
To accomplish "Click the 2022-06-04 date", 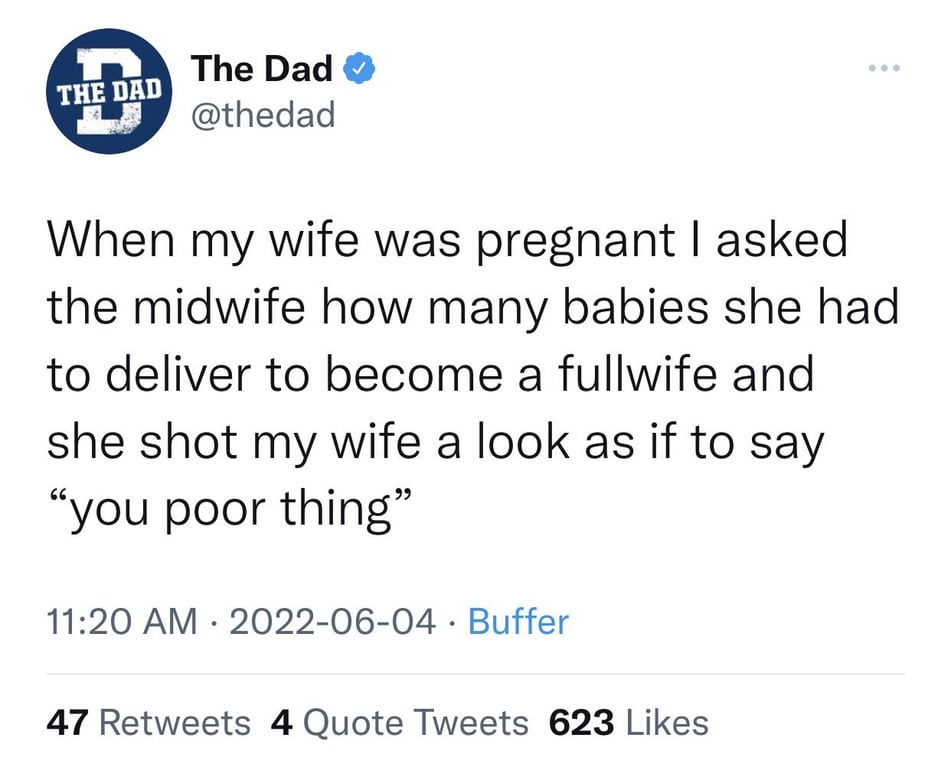I will click(x=333, y=621).
